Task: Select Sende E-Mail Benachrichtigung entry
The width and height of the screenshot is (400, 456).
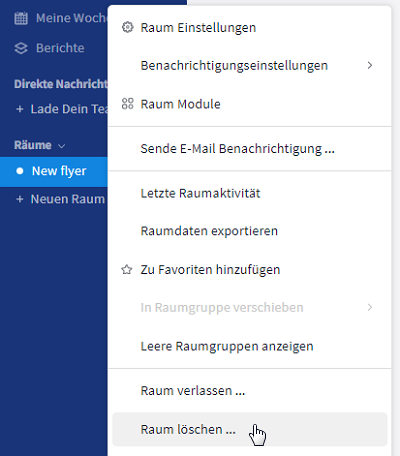Action: (250, 149)
